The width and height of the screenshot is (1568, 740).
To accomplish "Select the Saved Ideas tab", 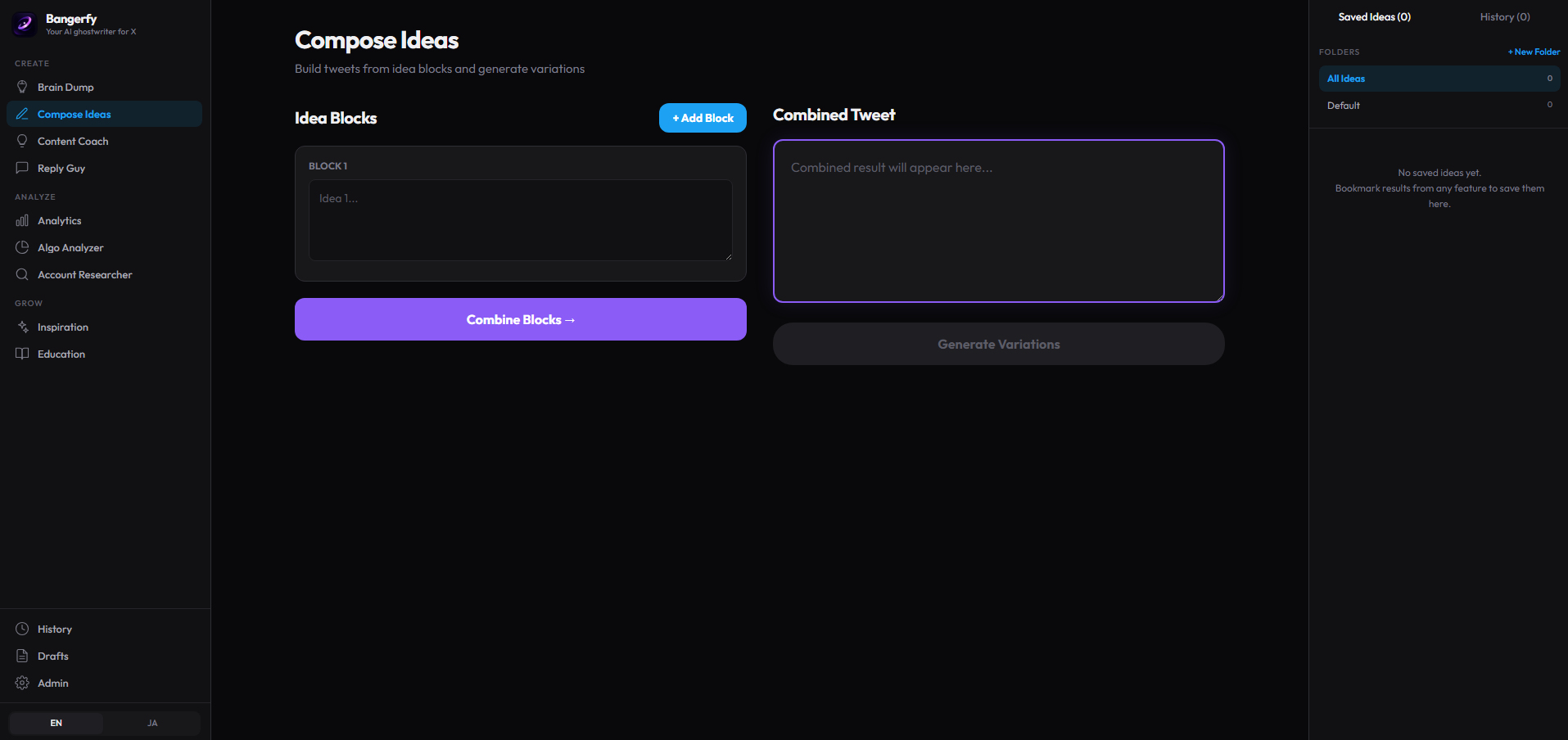I will pos(1375,16).
